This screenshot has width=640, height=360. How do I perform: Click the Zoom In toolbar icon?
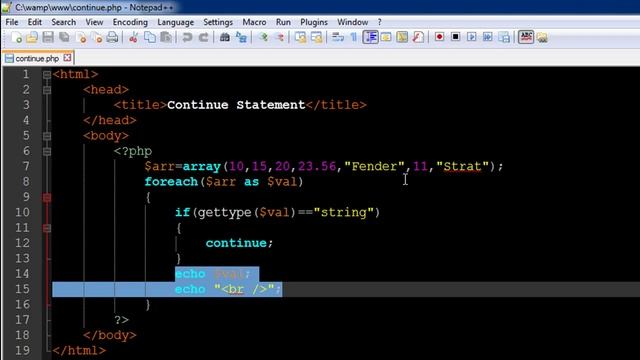click(x=263, y=38)
